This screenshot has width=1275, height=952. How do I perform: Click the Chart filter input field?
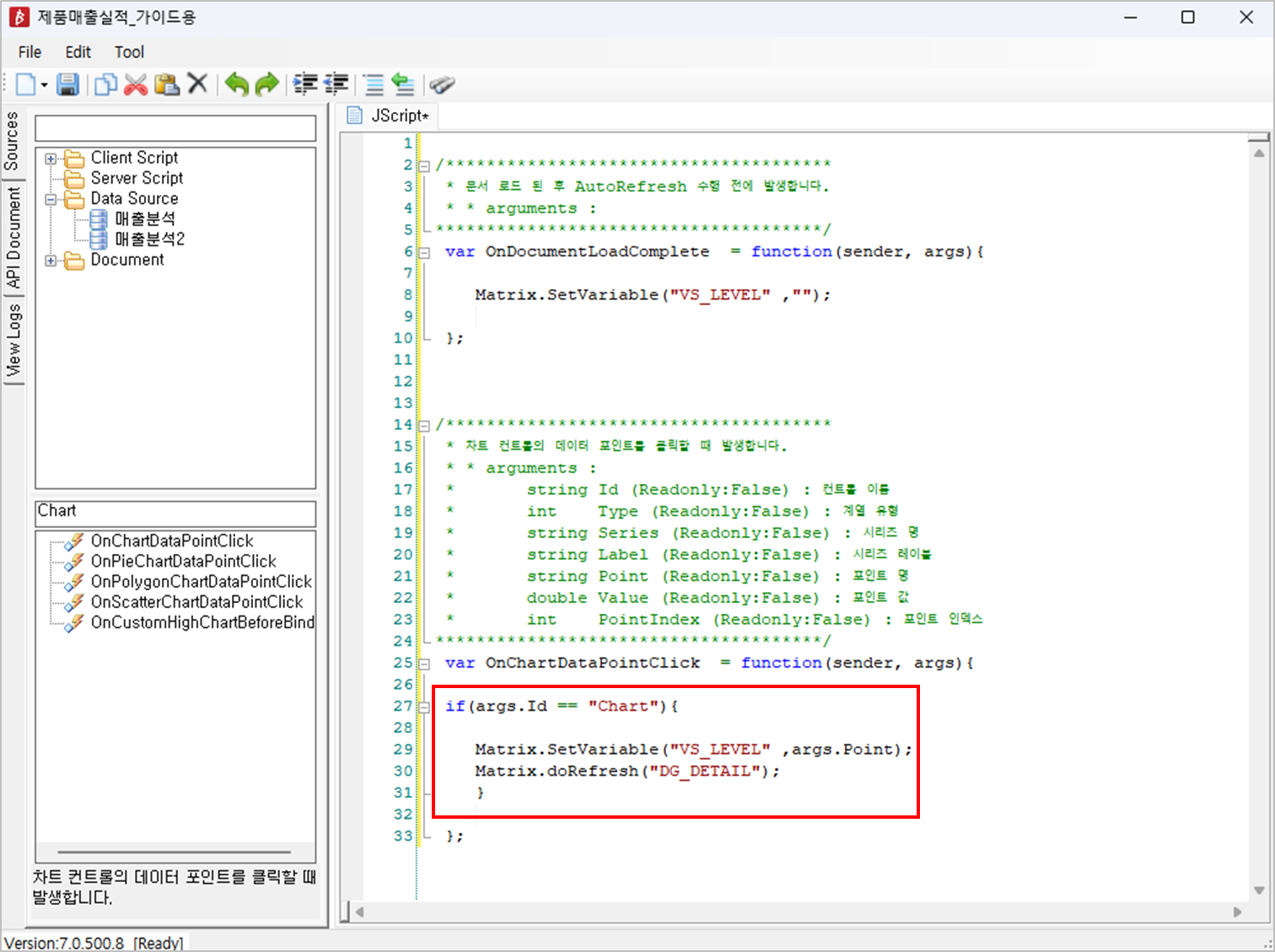(x=175, y=514)
